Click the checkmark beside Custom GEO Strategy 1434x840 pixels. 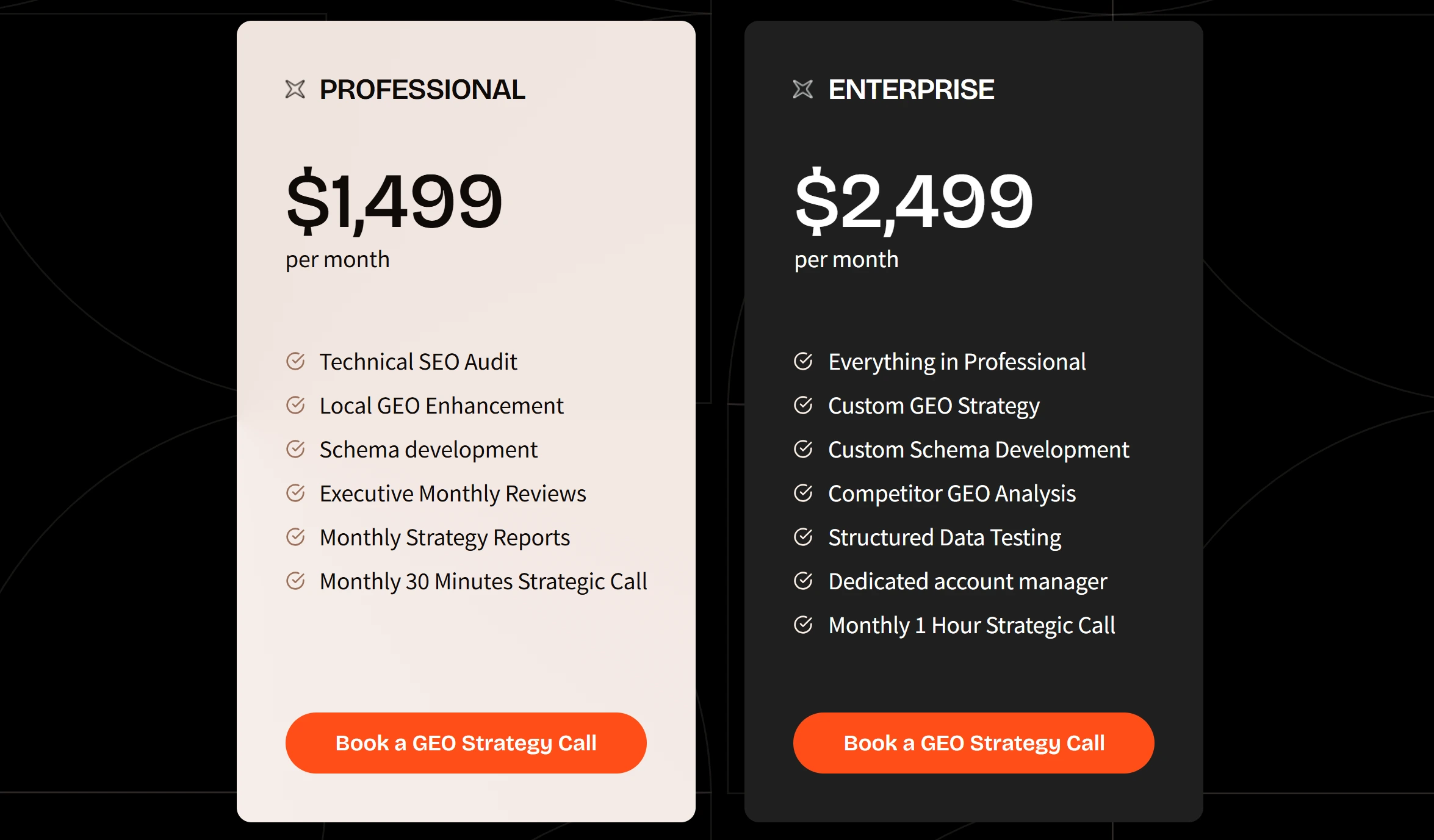pyautogui.click(x=804, y=406)
